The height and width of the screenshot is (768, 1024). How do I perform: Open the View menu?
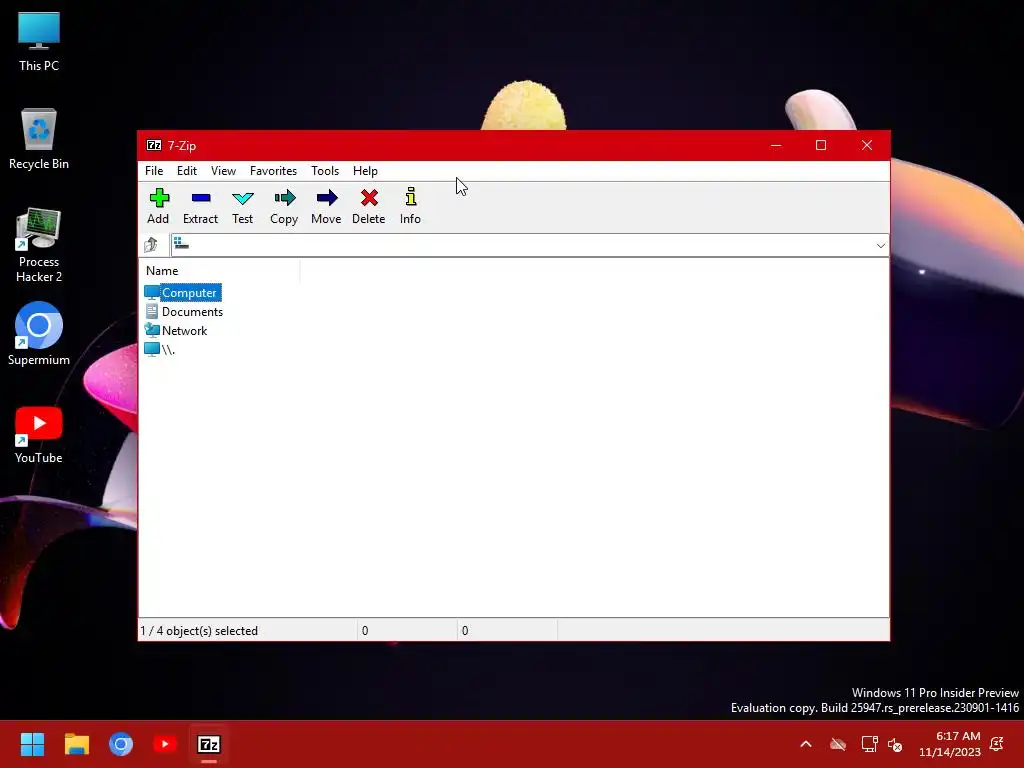point(223,170)
